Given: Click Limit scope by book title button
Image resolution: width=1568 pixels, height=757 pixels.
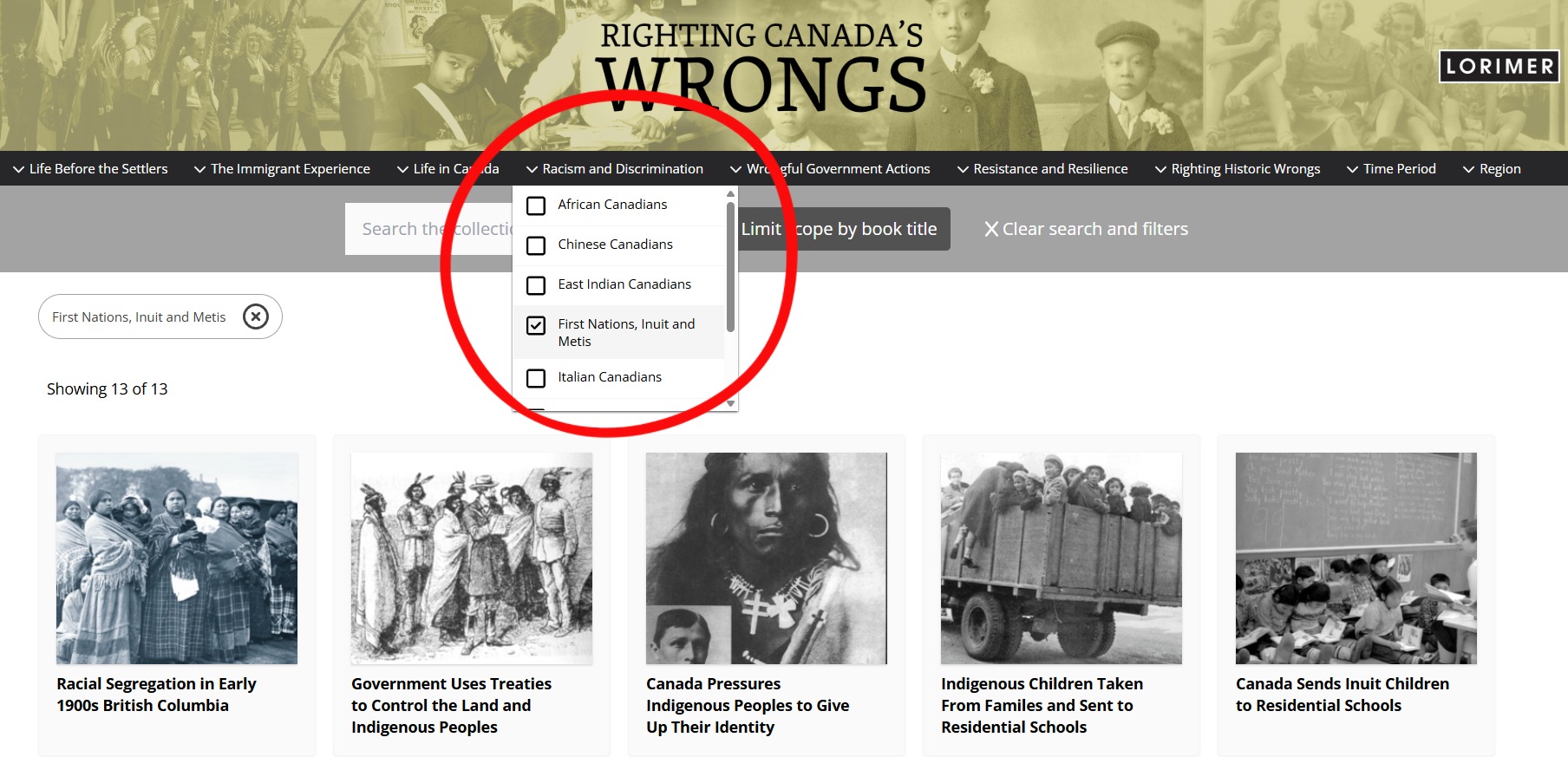Looking at the screenshot, I should click(839, 229).
